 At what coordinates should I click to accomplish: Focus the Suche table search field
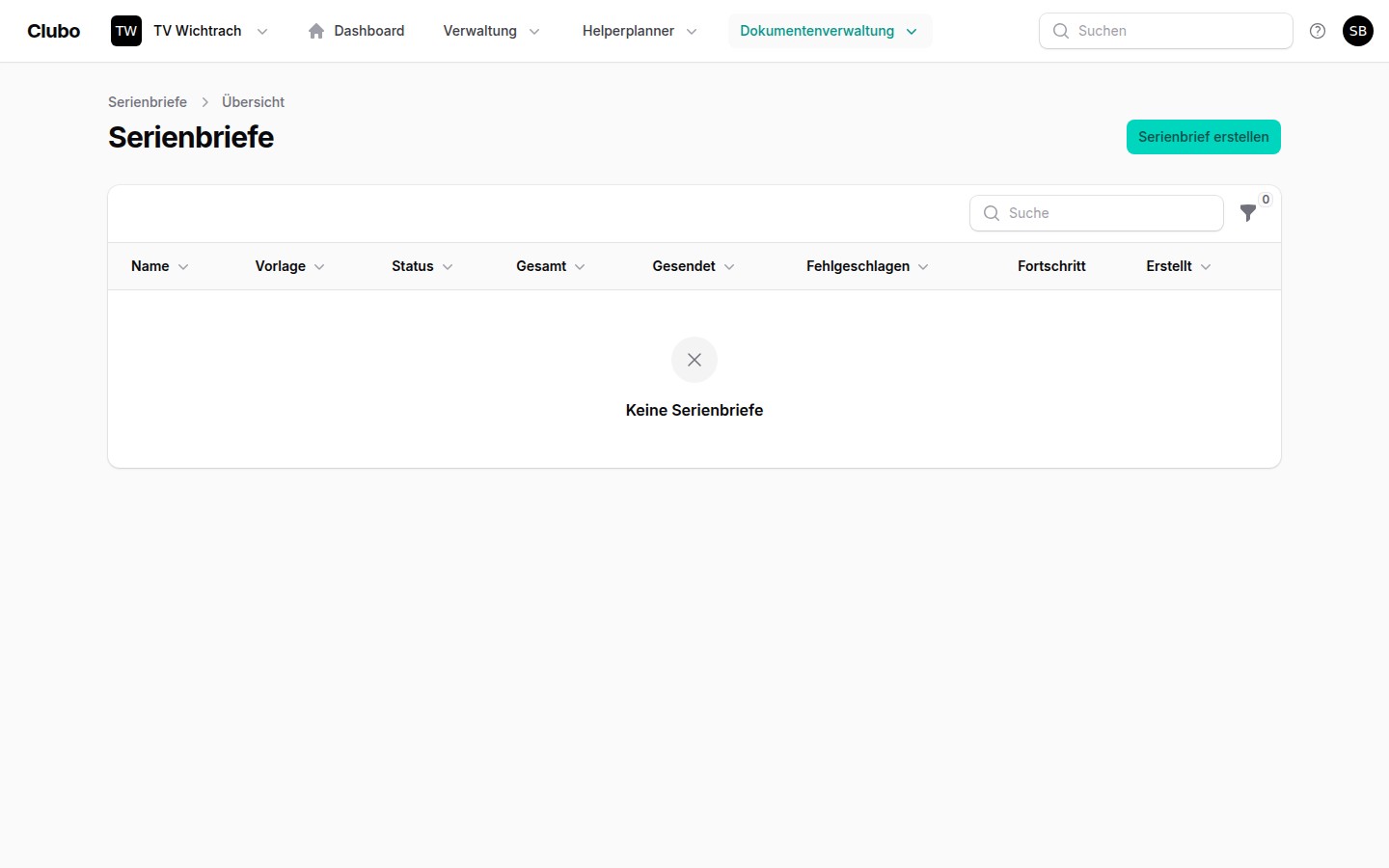1109,213
